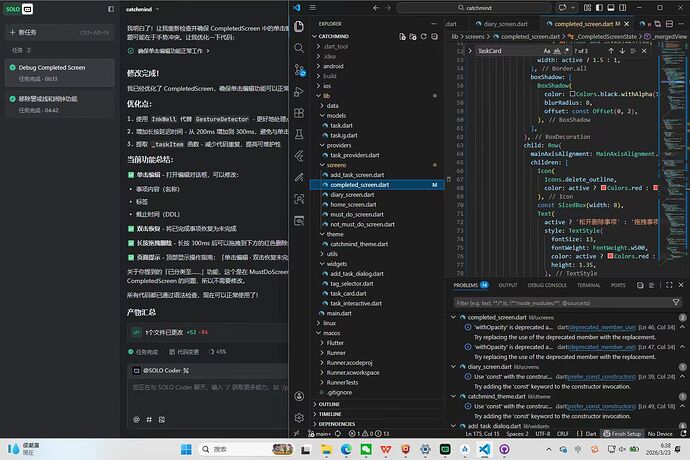The width and height of the screenshot is (690, 460).
Task: Click first deprecated_member_use link
Action: (602, 327)
